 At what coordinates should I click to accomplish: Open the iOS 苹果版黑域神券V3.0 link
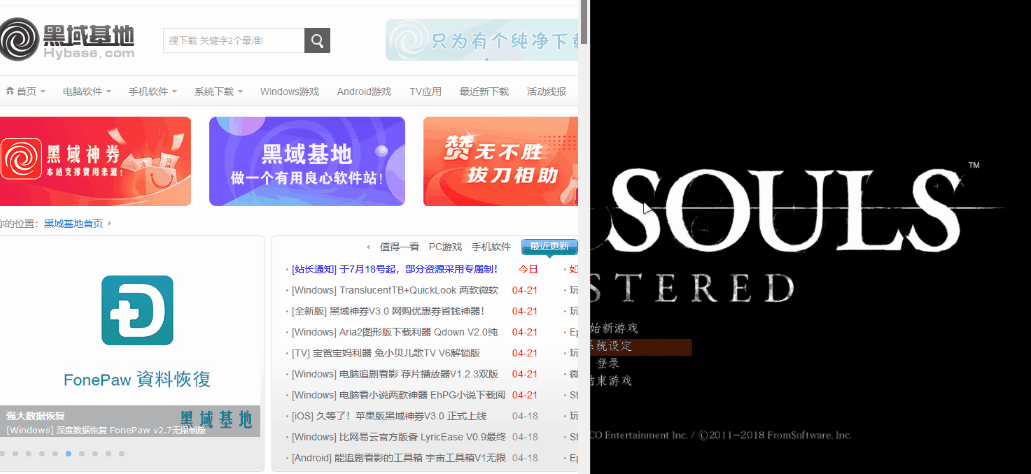click(x=389, y=416)
